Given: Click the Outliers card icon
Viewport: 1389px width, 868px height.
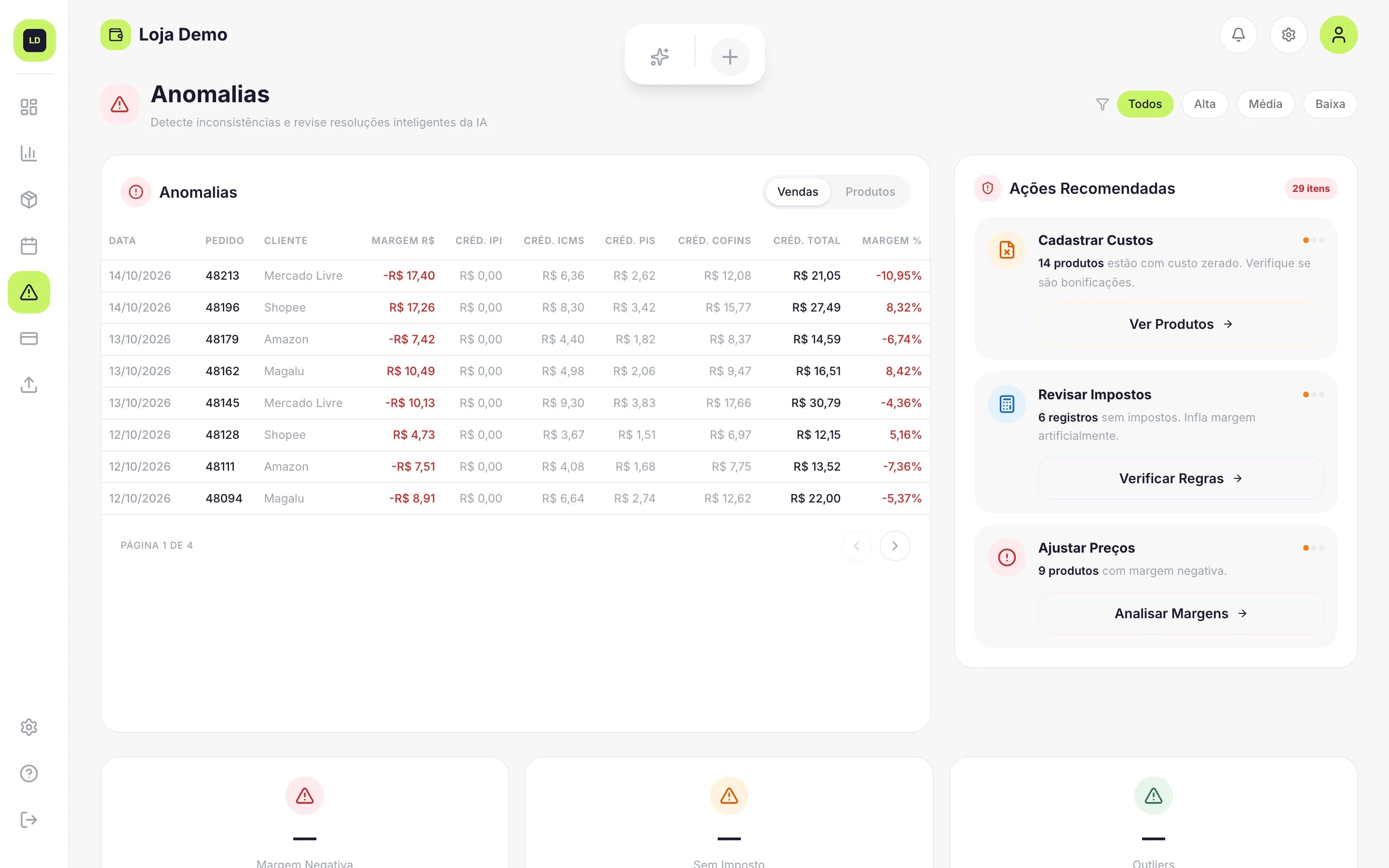Looking at the screenshot, I should (1153, 796).
